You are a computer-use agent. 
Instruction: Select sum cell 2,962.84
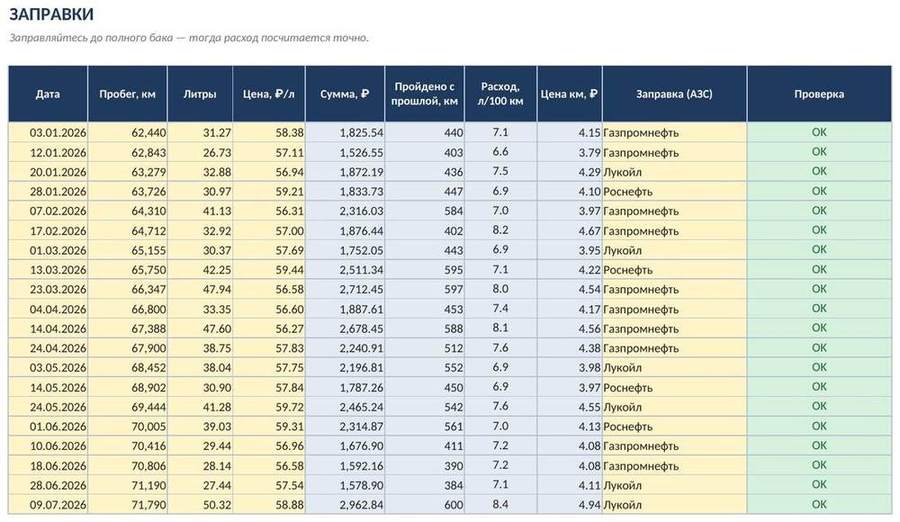tap(345, 505)
